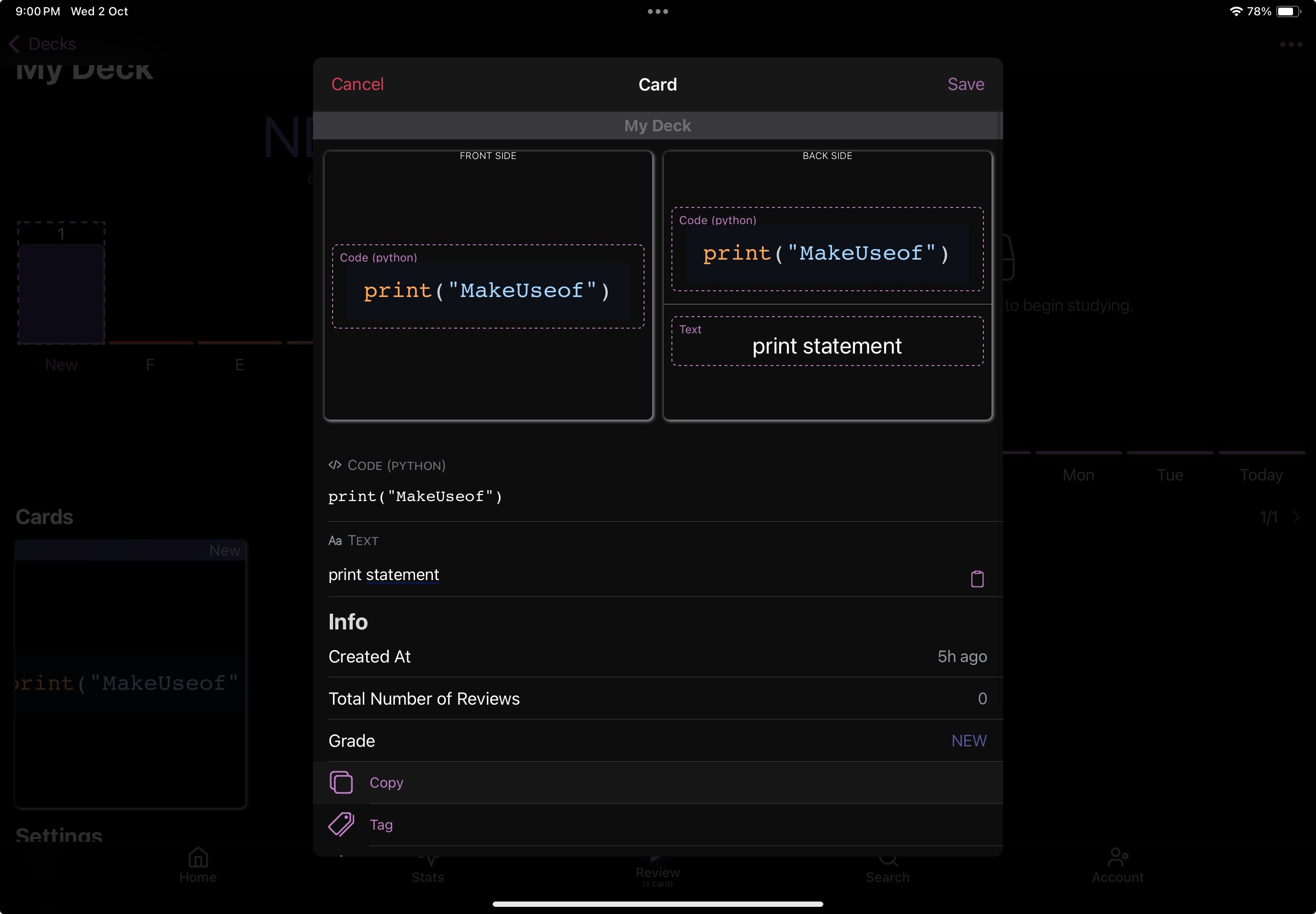The height and width of the screenshot is (914, 1316).
Task: Click the Code (Python) icon on back side
Action: click(x=717, y=220)
